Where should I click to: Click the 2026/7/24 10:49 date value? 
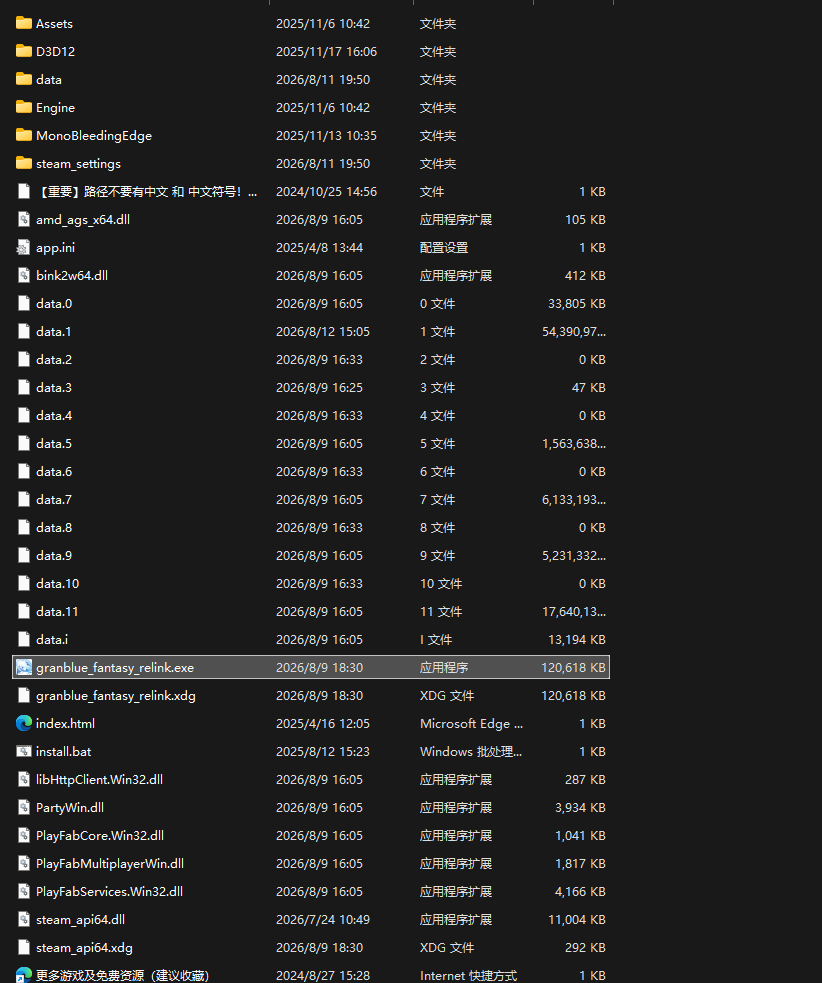pyautogui.click(x=323, y=920)
